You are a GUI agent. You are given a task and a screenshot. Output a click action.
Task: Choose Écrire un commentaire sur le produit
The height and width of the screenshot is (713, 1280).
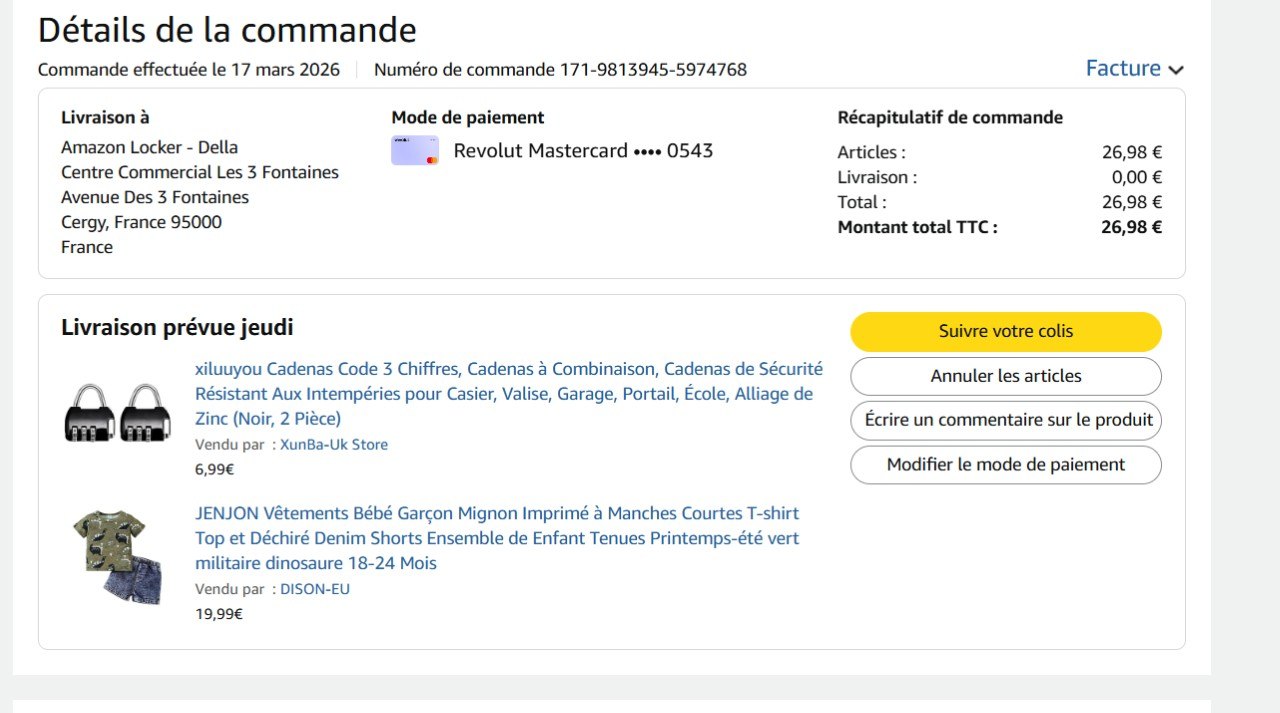pyautogui.click(x=1006, y=420)
